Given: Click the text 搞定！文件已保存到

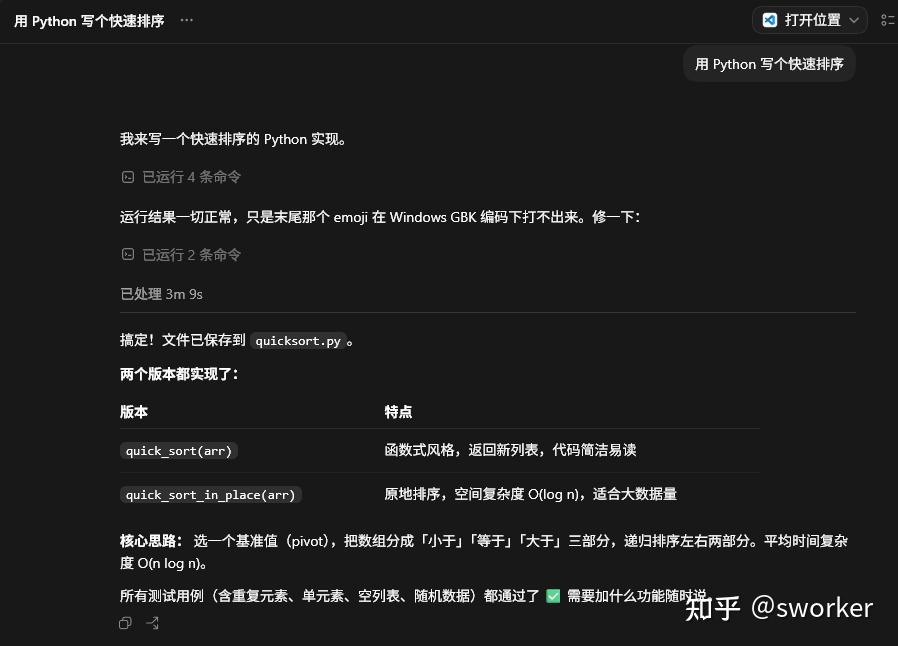Looking at the screenshot, I should pos(183,340).
